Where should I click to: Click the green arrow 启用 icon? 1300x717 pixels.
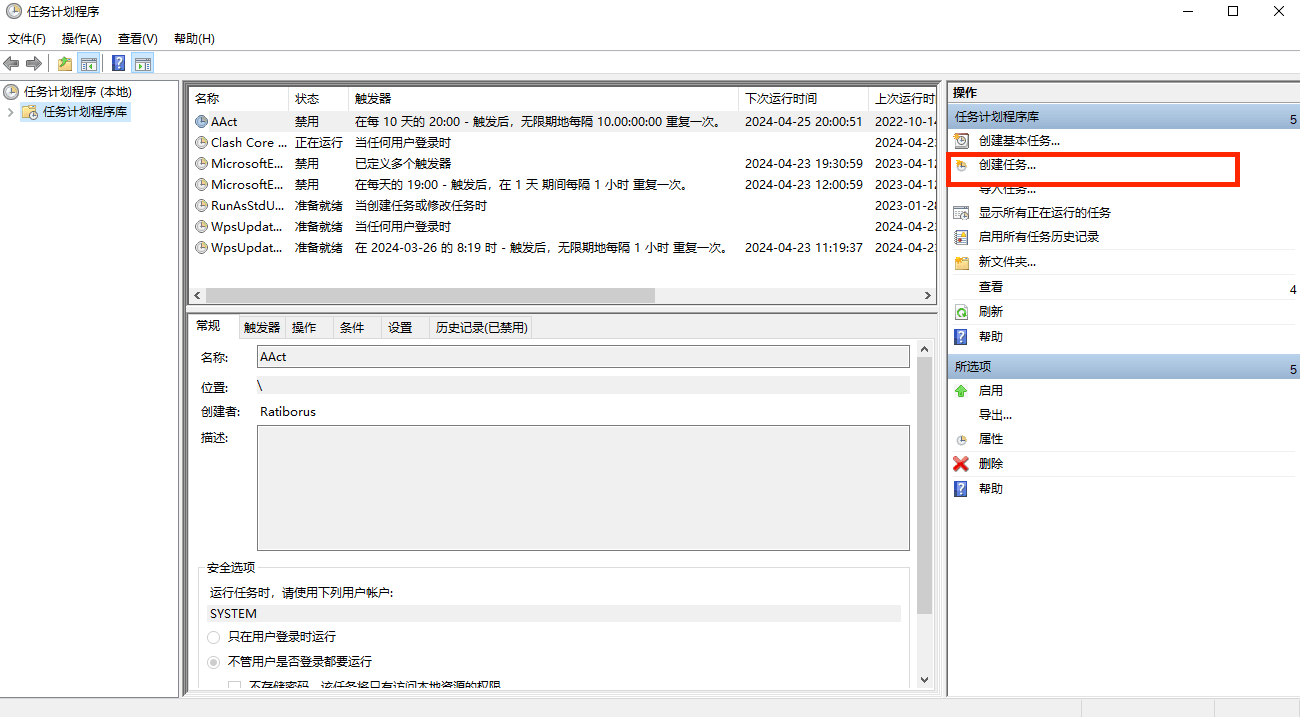961,391
